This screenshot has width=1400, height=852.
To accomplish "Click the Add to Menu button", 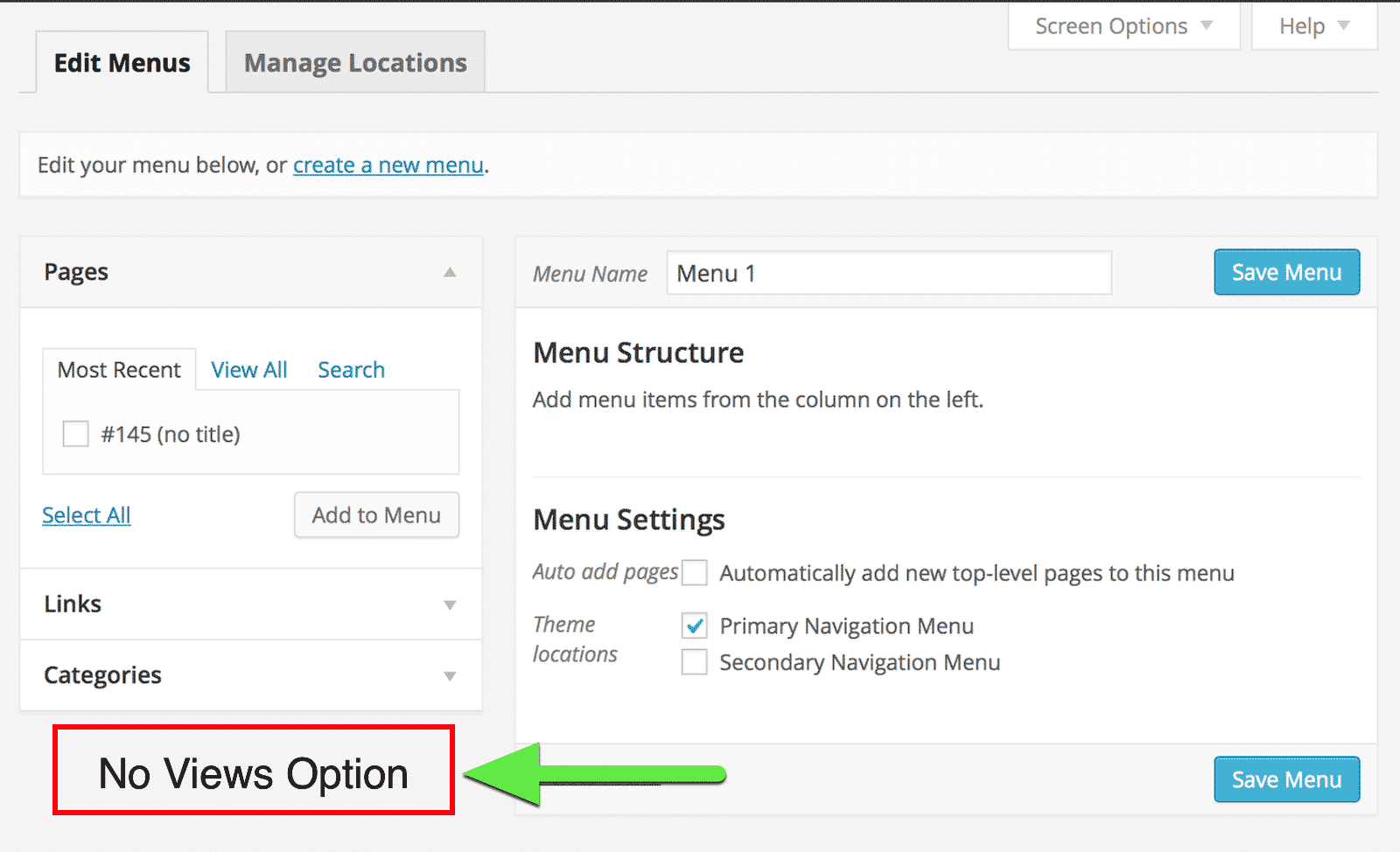I will pos(376,515).
